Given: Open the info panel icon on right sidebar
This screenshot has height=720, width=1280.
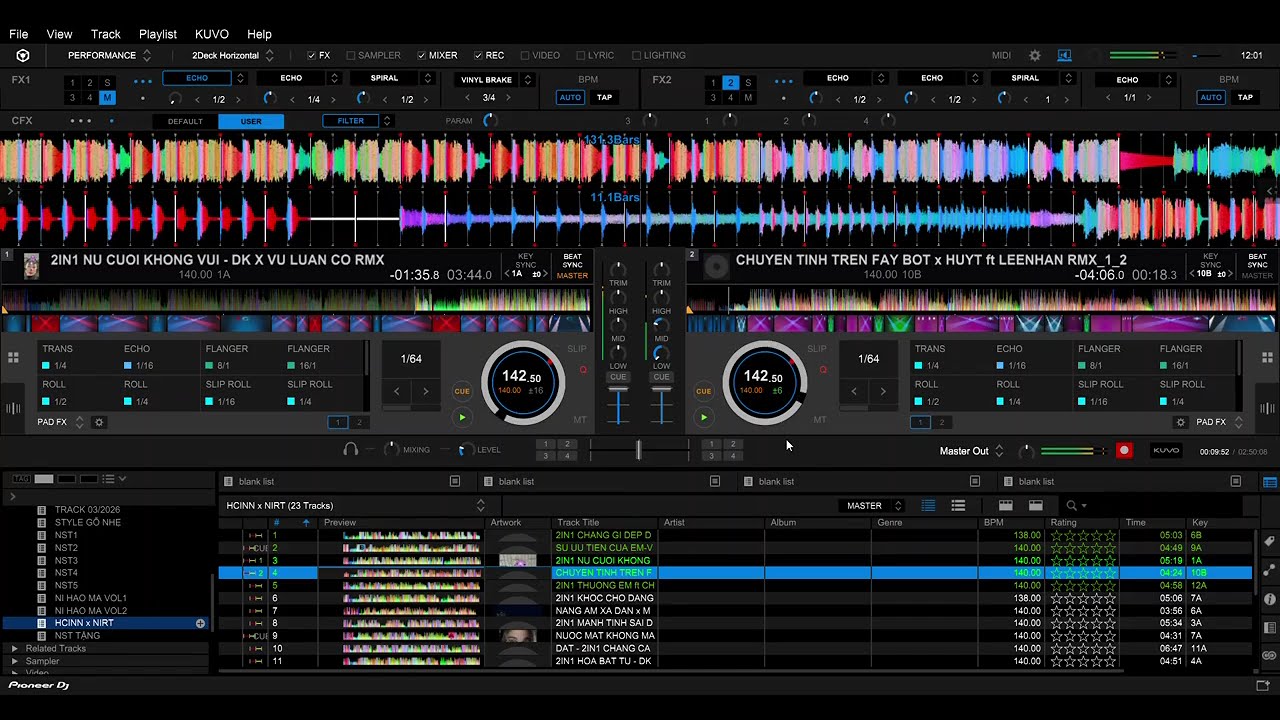Looking at the screenshot, I should [x=1269, y=599].
